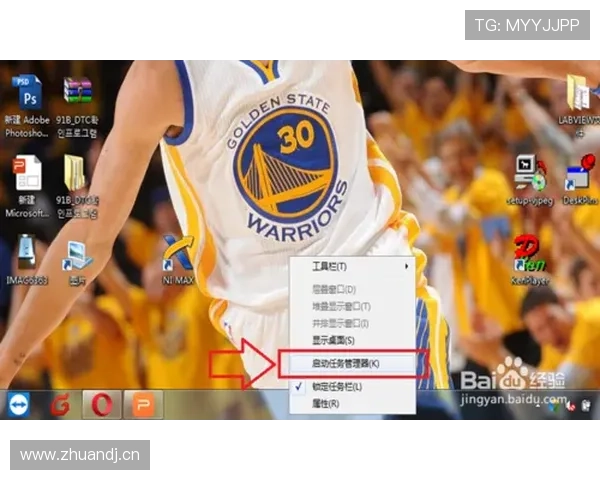The height and width of the screenshot is (480, 600).
Task: Select 启动任务管理器(K) from the menu
Action: coord(352,363)
